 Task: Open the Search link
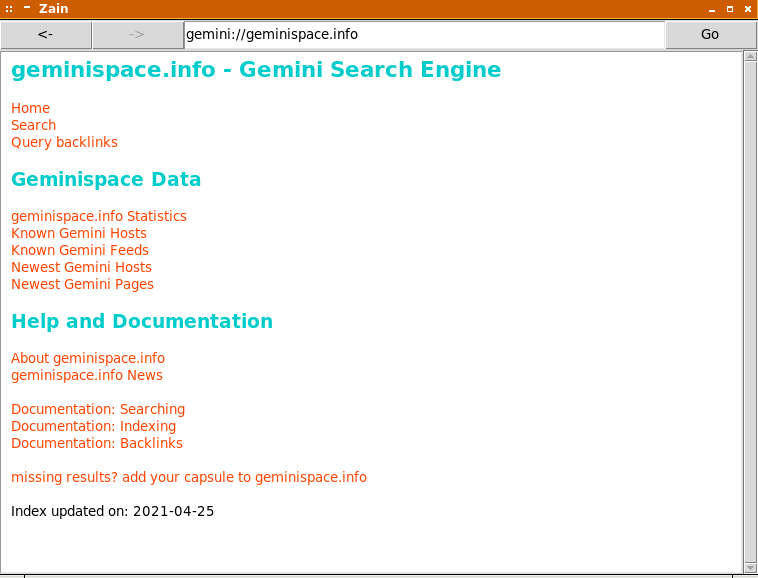pyautogui.click(x=33, y=125)
